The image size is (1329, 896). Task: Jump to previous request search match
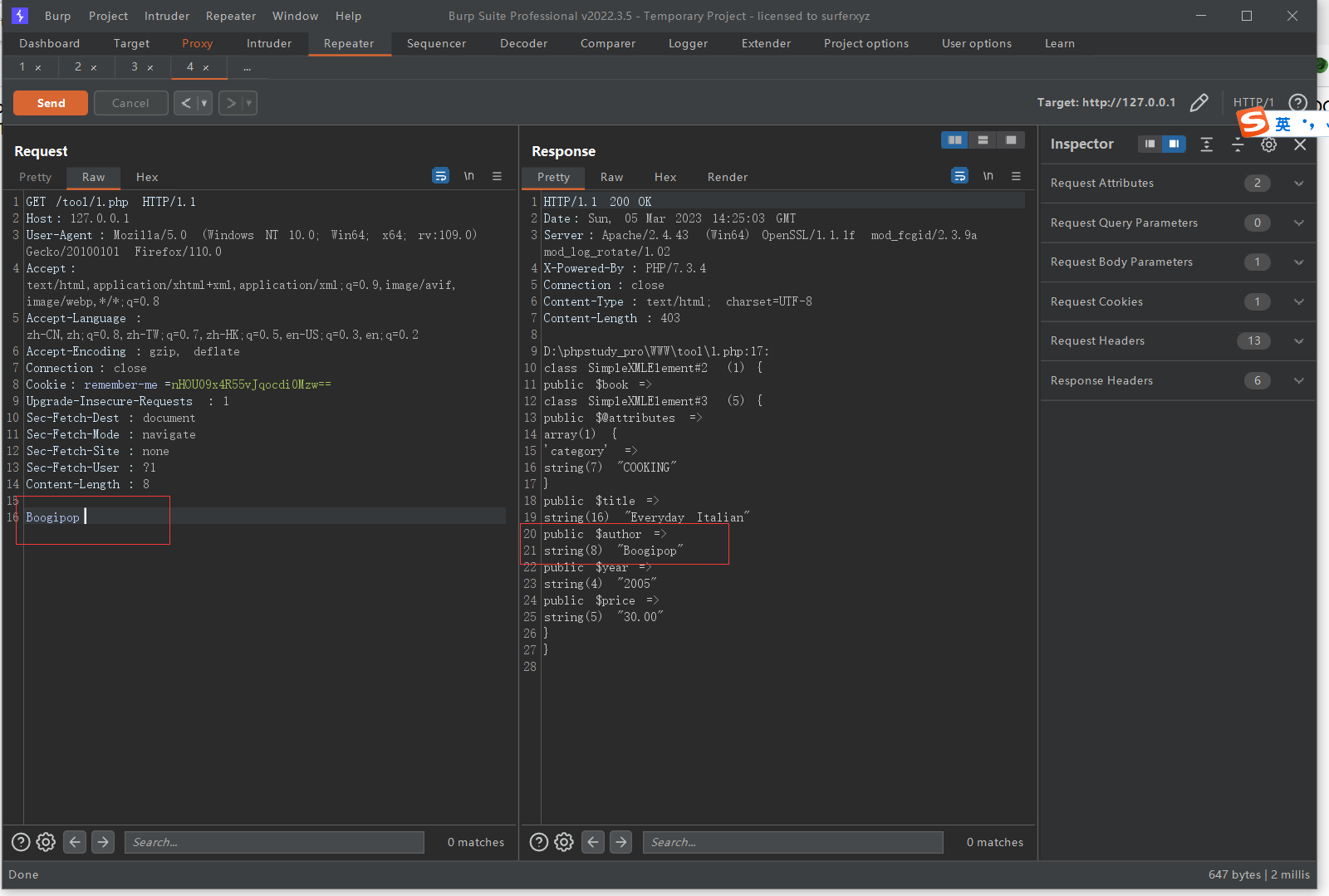[x=75, y=842]
